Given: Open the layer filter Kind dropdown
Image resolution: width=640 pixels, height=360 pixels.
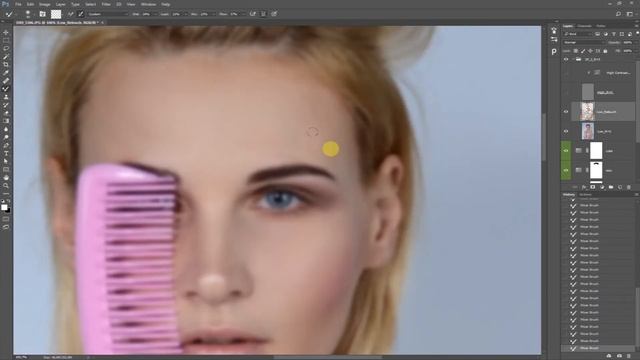Looking at the screenshot, I should pos(578,34).
